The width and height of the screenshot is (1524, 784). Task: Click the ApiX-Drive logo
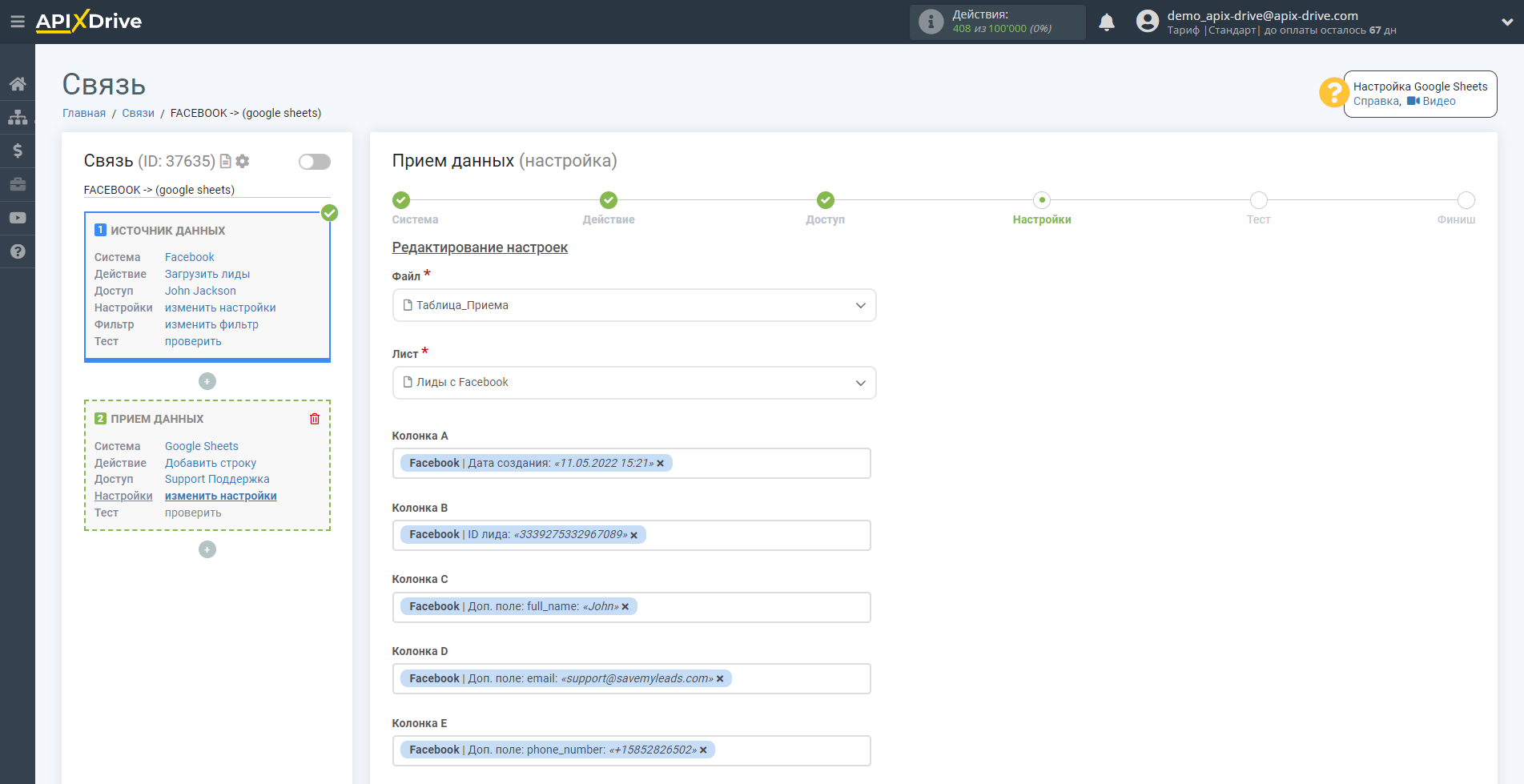click(x=89, y=22)
